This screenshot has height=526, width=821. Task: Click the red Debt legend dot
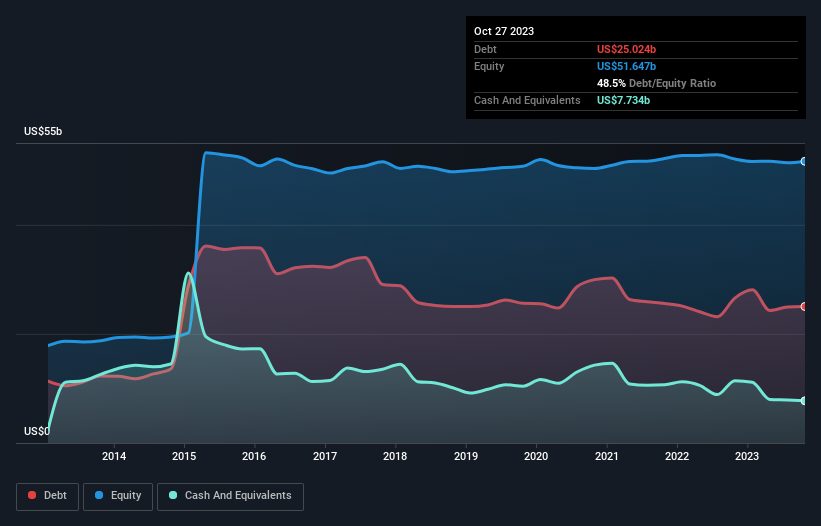pos(32,495)
